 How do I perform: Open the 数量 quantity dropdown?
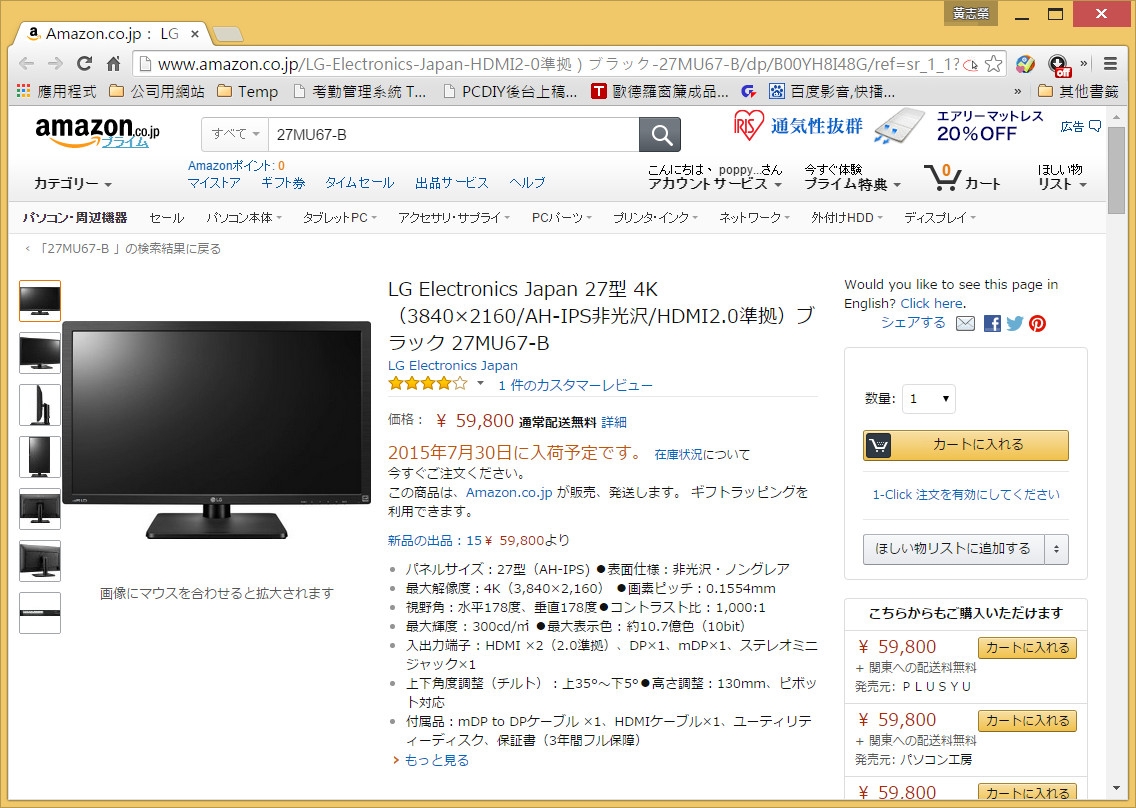point(928,399)
